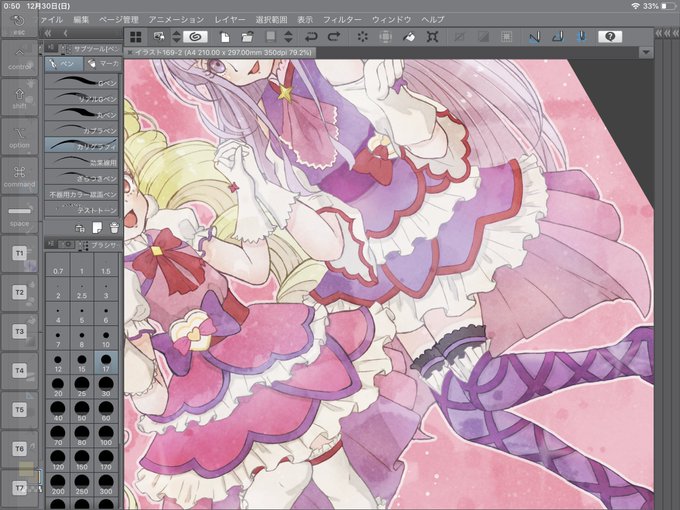Screen dimensions: 680x510
Task: Open the ウィンドウ menu
Action: [x=392, y=20]
